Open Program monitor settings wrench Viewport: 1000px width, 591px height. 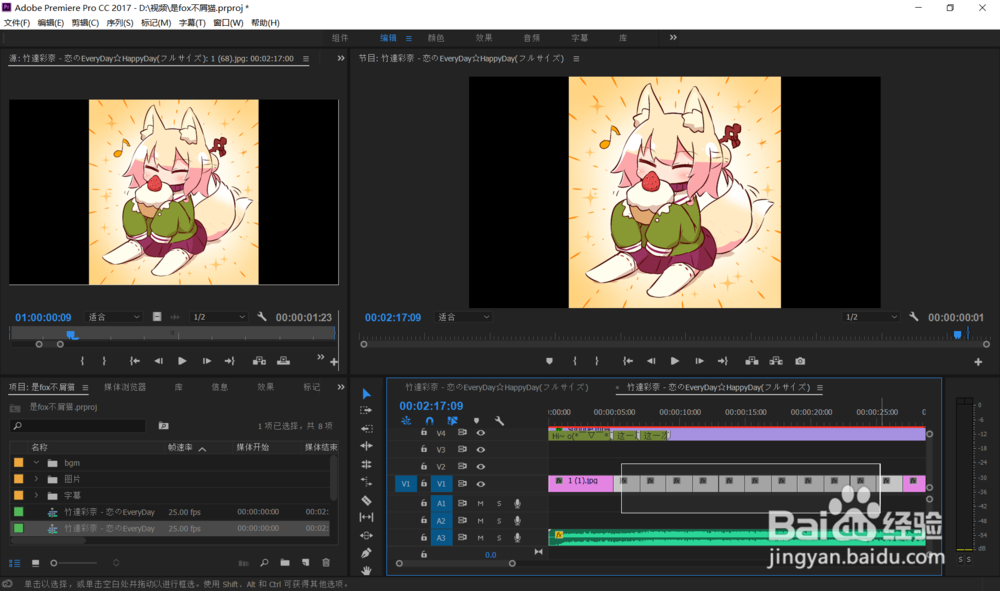point(913,316)
